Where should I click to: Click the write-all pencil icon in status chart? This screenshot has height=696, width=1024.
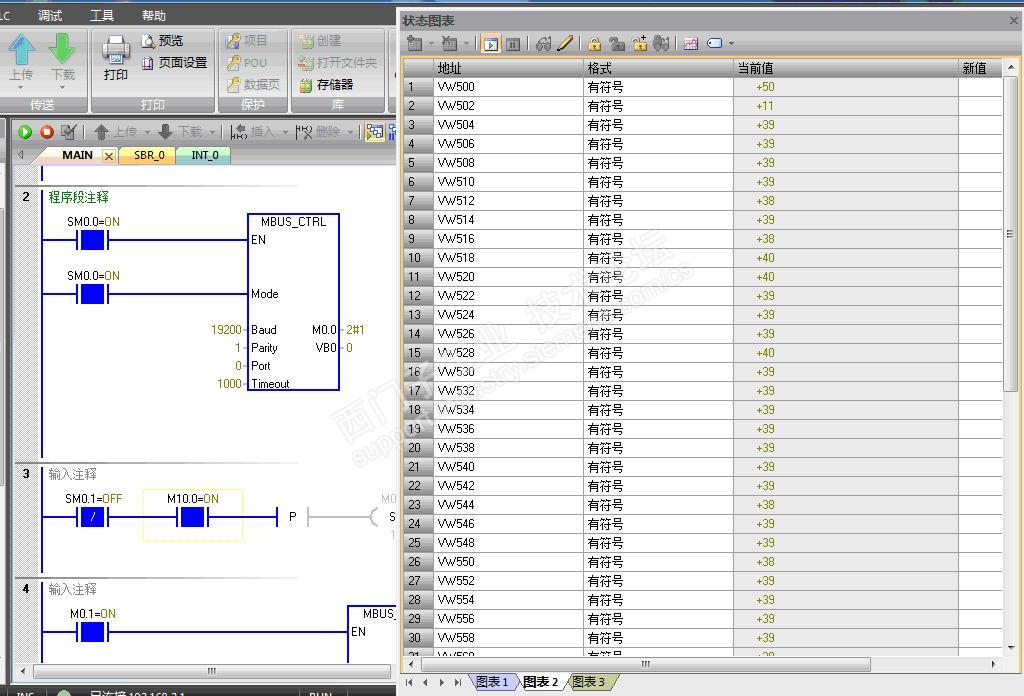pyautogui.click(x=565, y=44)
